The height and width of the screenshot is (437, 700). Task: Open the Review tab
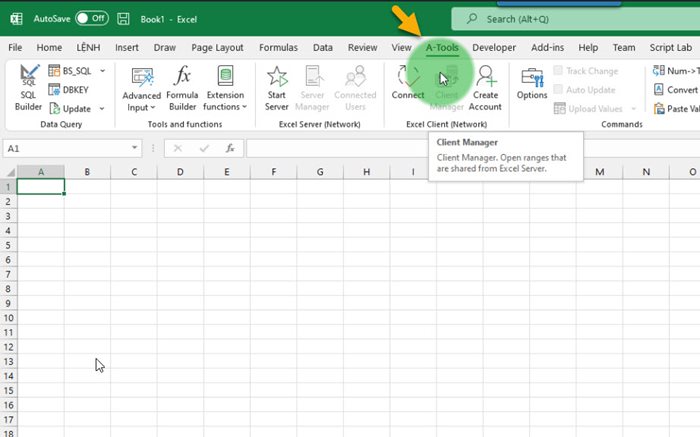[x=362, y=47]
